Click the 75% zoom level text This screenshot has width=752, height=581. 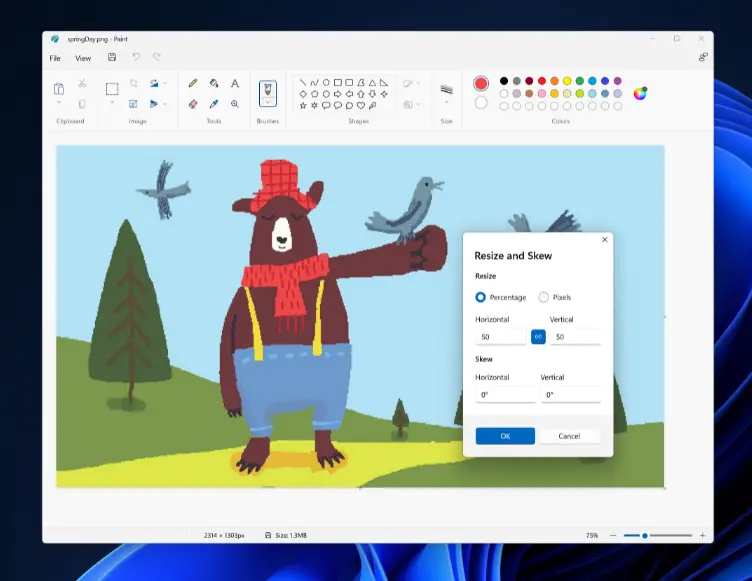592,535
